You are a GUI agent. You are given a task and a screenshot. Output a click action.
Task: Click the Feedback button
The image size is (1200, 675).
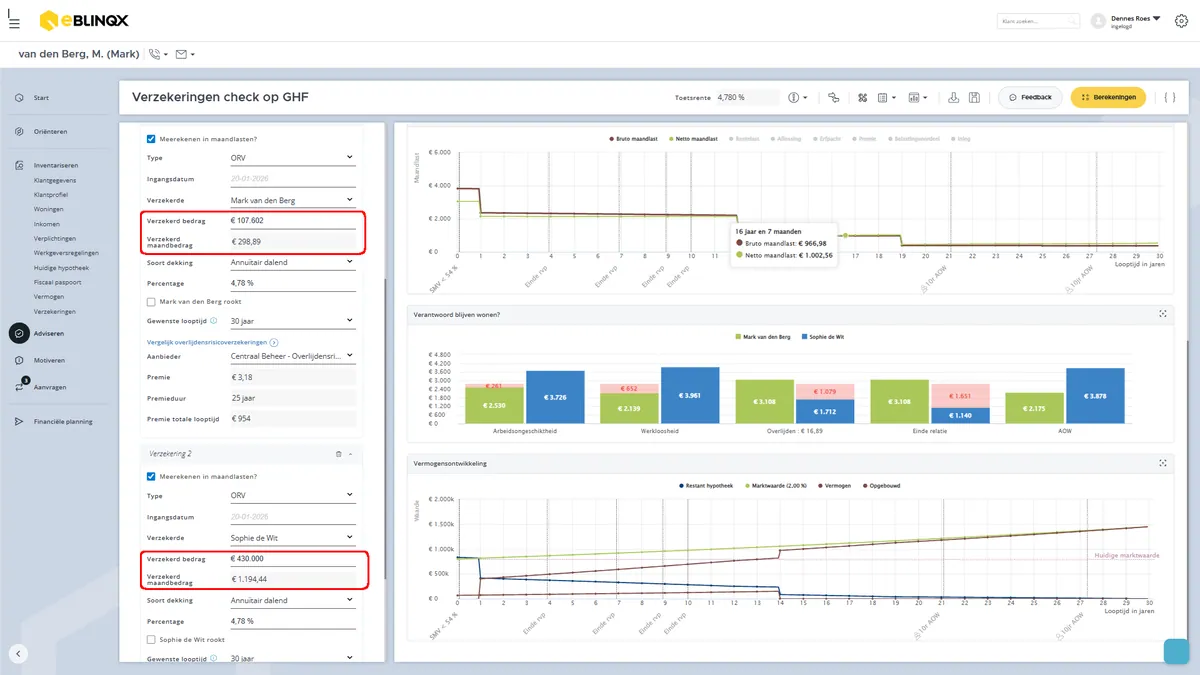pos(1030,97)
